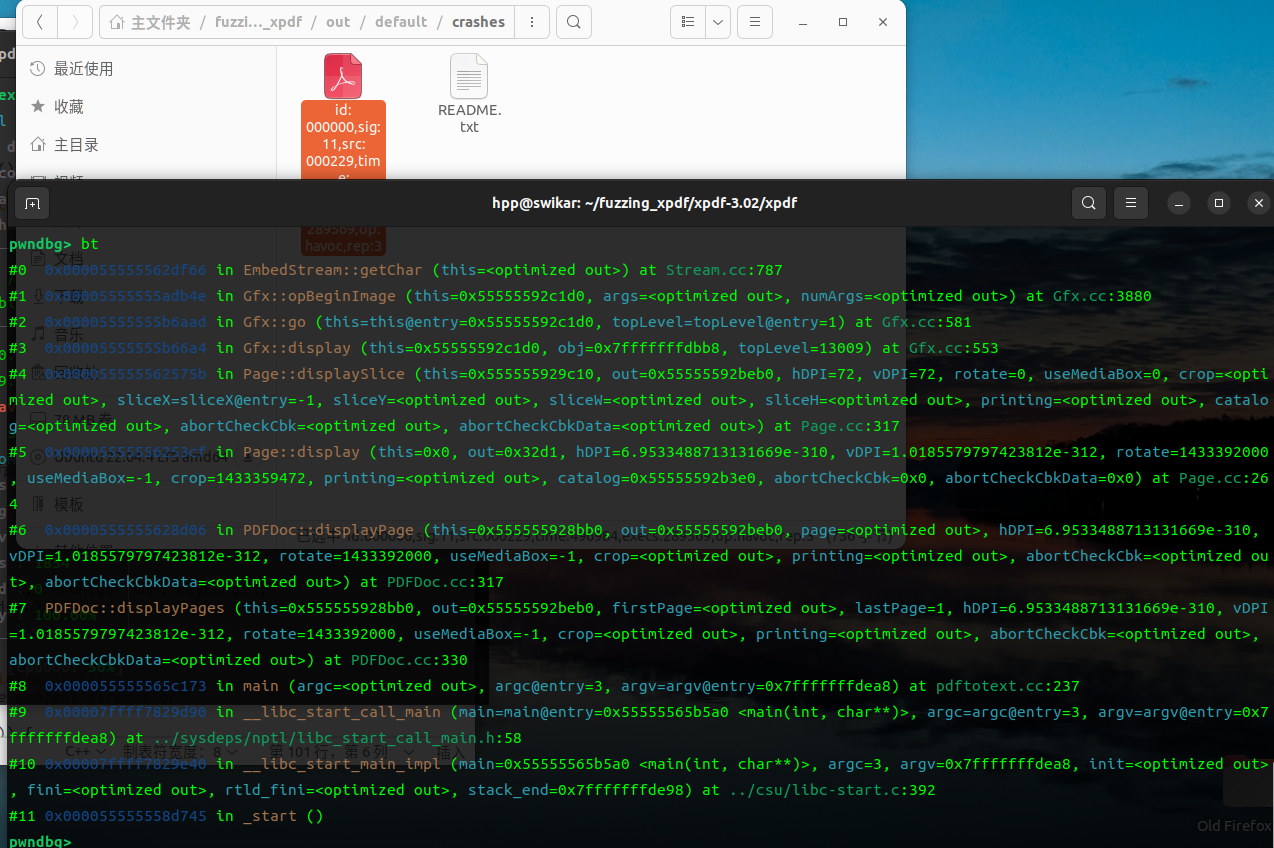The image size is (1274, 848).
Task: Click the forward navigation arrow
Action: pyautogui.click(x=75, y=22)
